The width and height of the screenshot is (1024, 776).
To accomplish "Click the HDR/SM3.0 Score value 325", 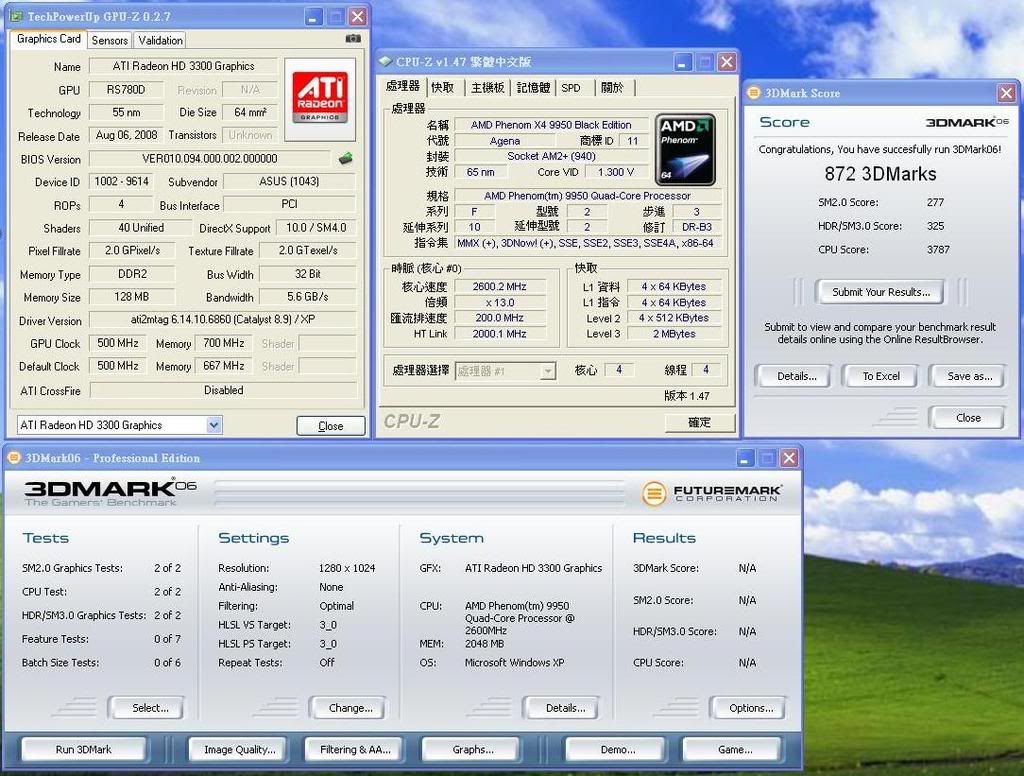I will 935,226.
